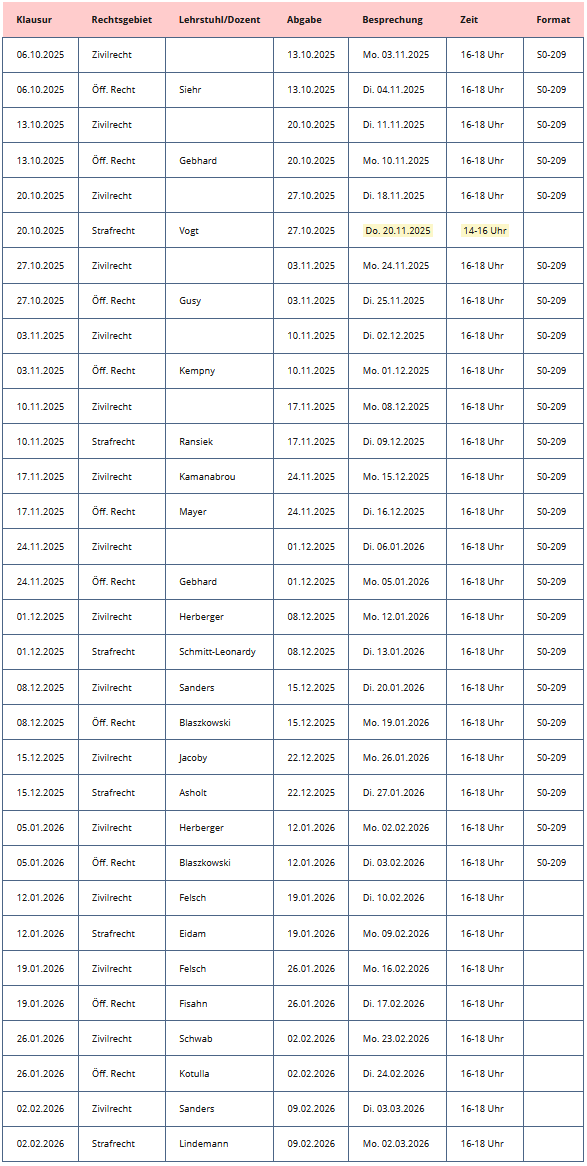Select the Dozent cell Siehr
Image resolution: width=587 pixels, height=1166 pixels.
click(x=190, y=89)
